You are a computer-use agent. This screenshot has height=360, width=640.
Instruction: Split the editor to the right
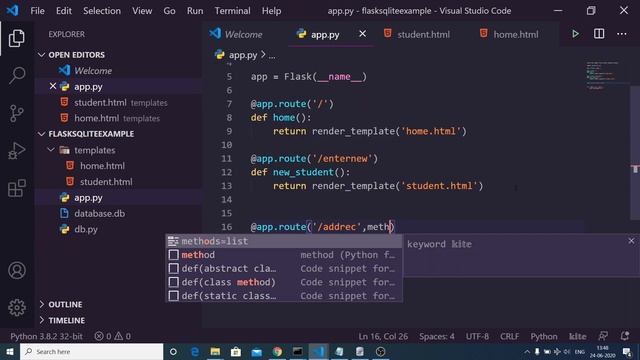pyautogui.click(x=599, y=34)
